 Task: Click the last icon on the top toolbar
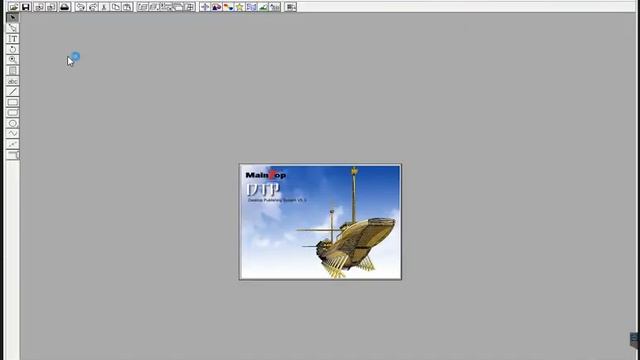[x=291, y=7]
